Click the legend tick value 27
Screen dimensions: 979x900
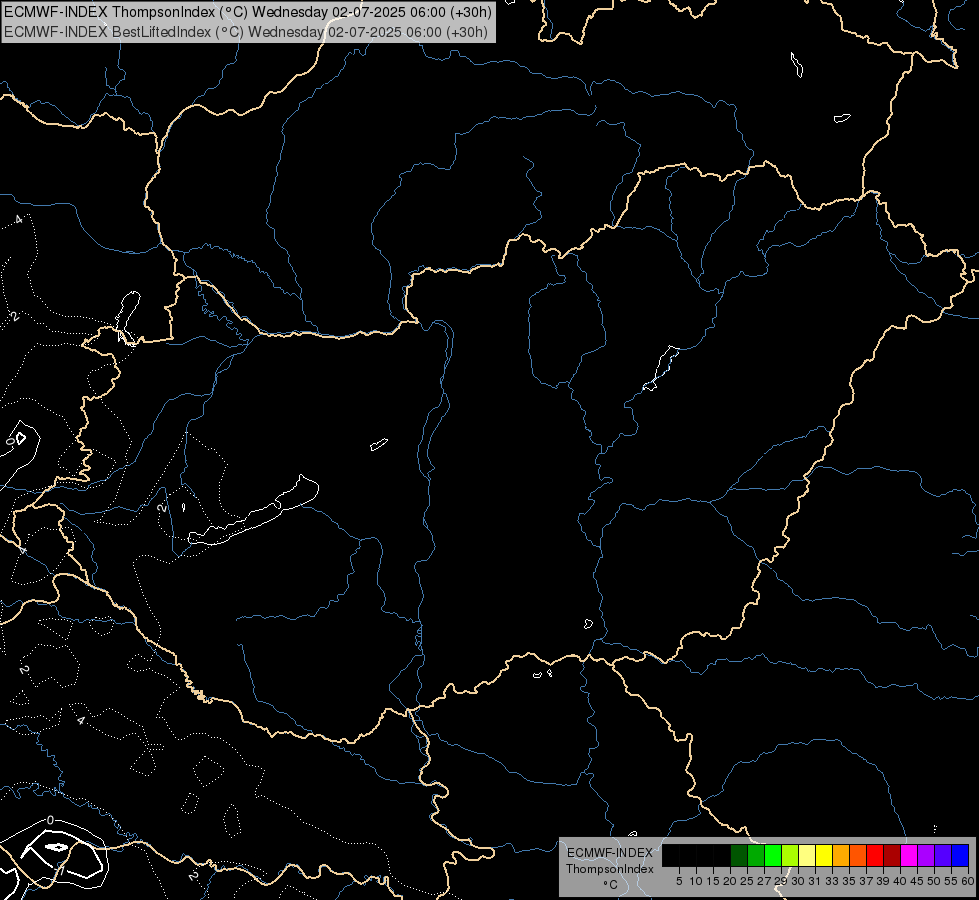coord(764,881)
